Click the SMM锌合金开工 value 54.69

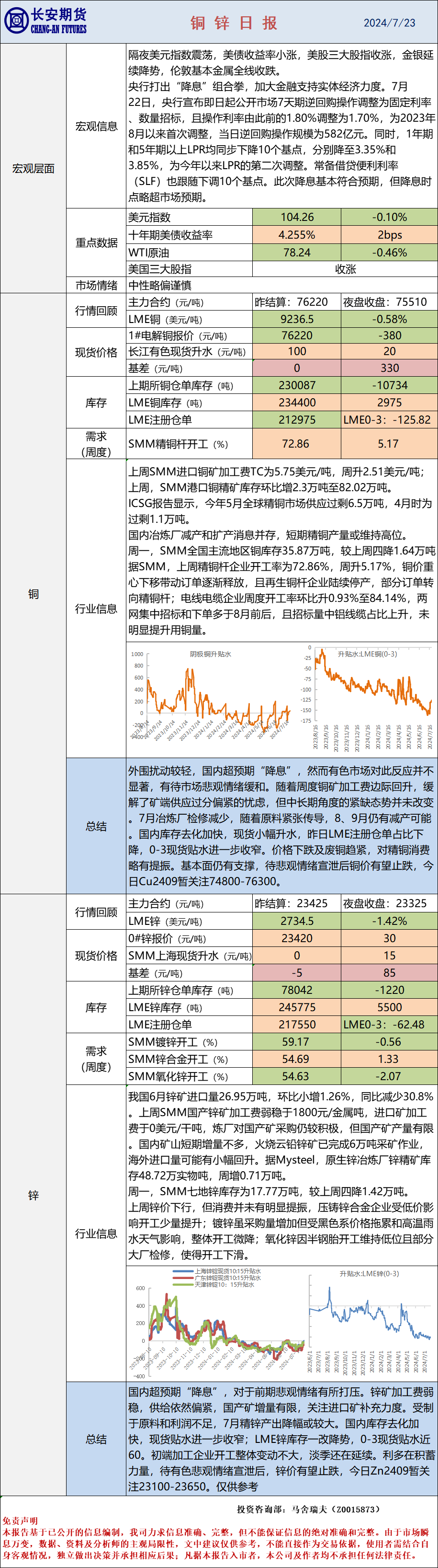click(297, 1059)
